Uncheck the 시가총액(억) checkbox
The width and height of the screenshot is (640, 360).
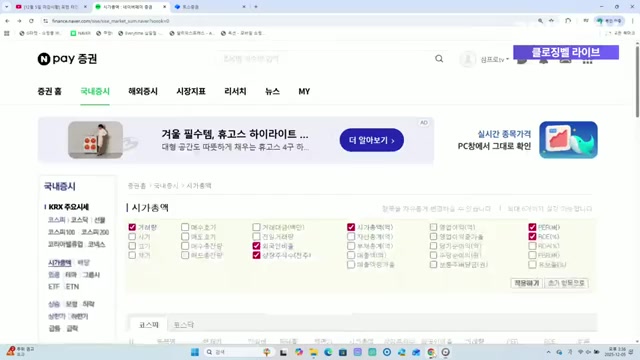[351, 227]
